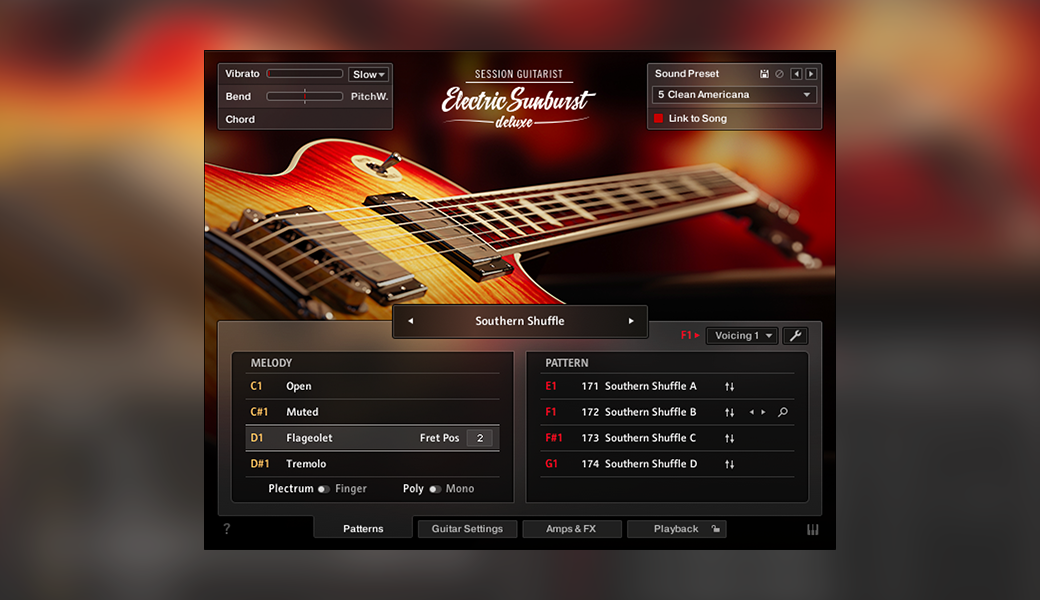
Task: Open the 5 Clean Americana preset dropdown
Action: (734, 95)
